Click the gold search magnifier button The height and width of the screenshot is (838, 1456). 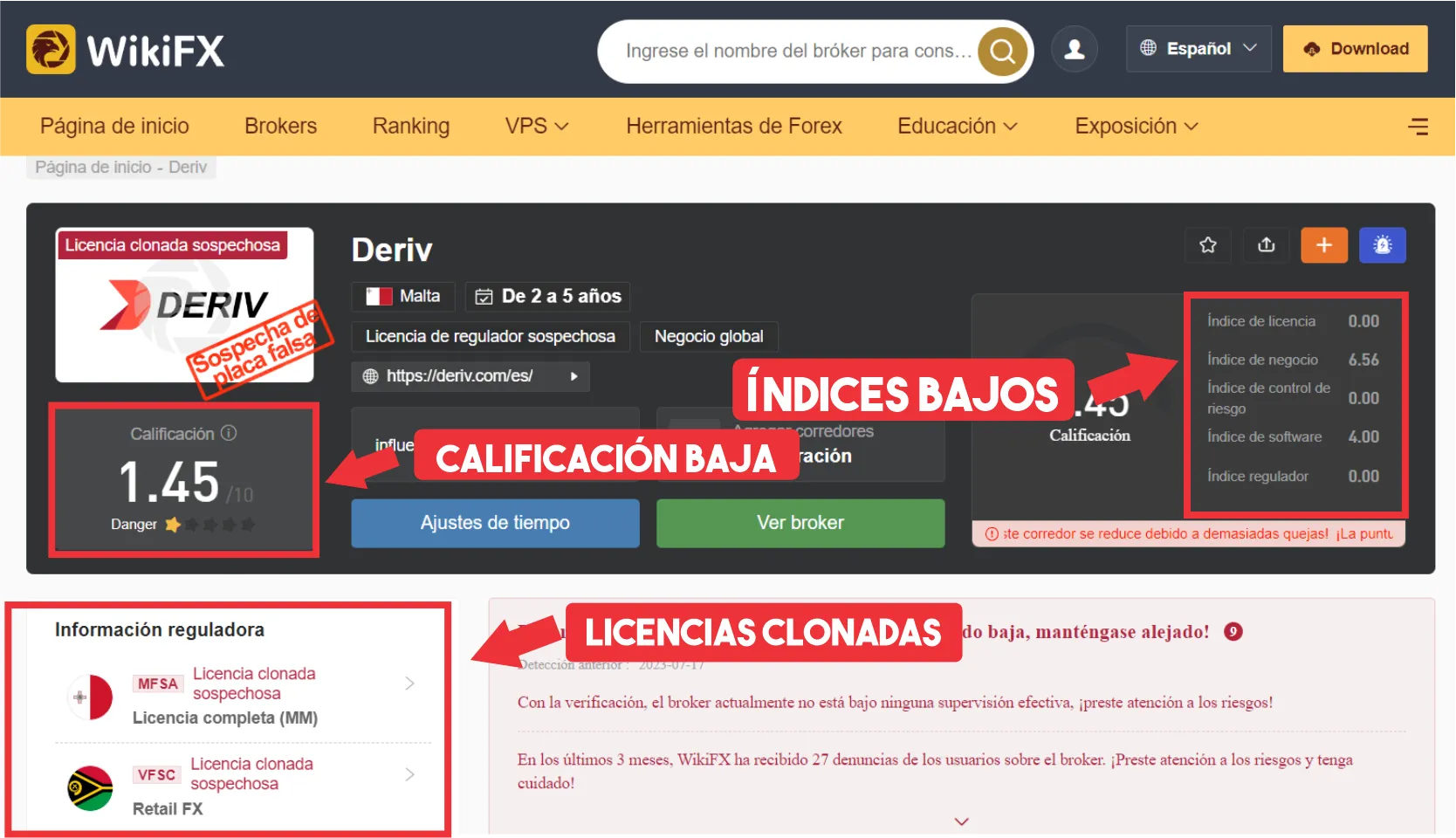(x=1002, y=52)
